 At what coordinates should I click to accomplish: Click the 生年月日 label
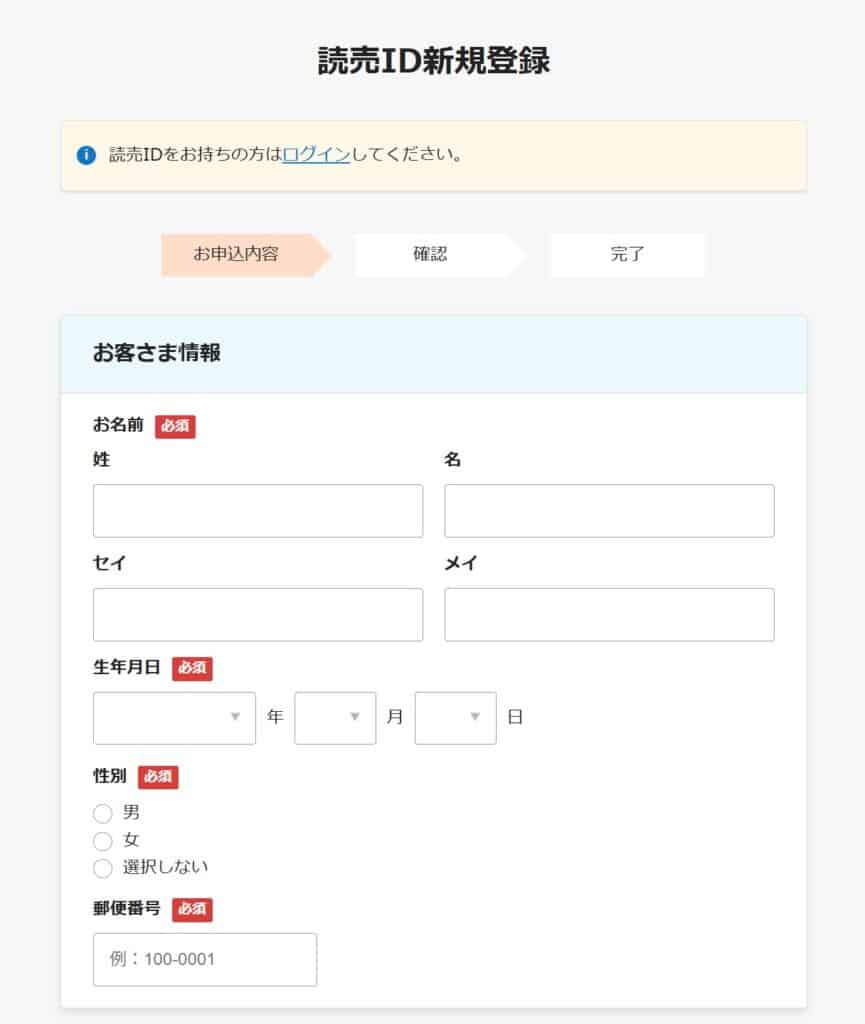127,667
